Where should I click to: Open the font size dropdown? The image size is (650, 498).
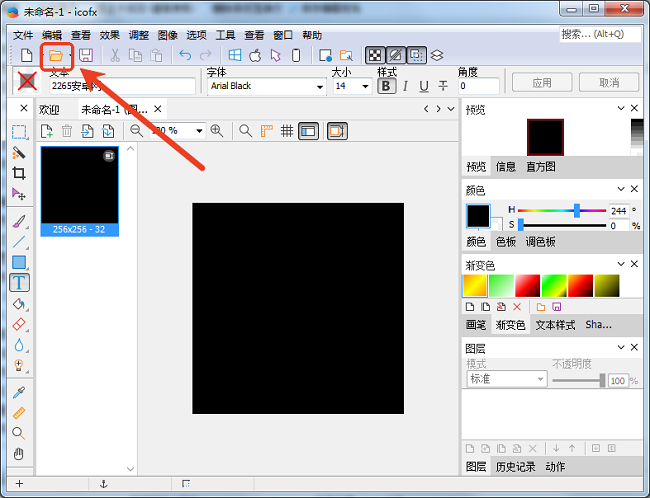click(x=366, y=87)
